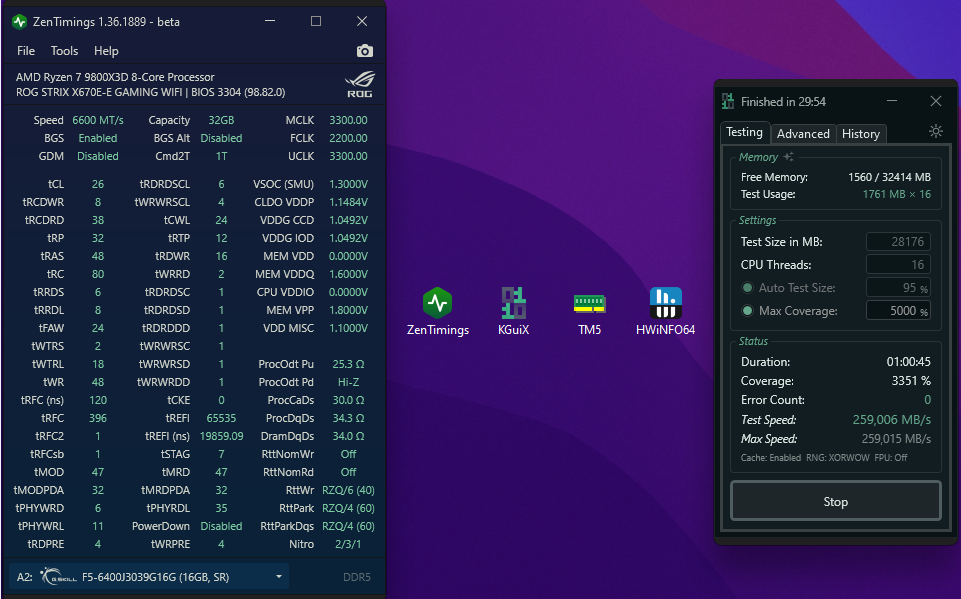Click the Auto Test Size percent field

pos(898,288)
